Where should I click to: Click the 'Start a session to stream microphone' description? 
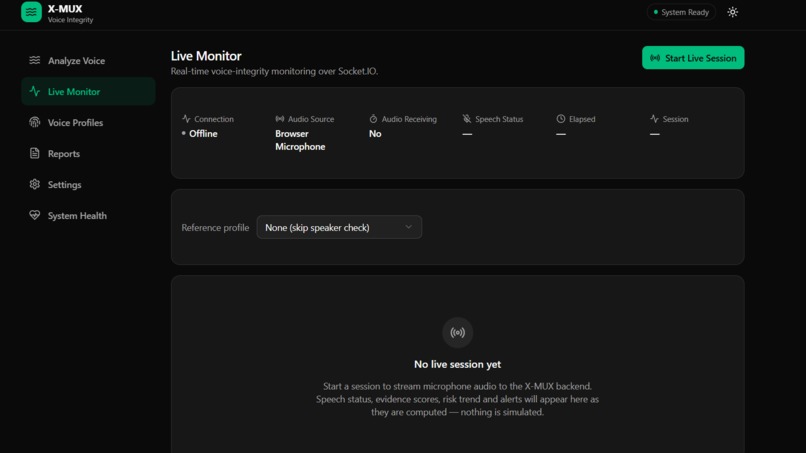click(457, 399)
